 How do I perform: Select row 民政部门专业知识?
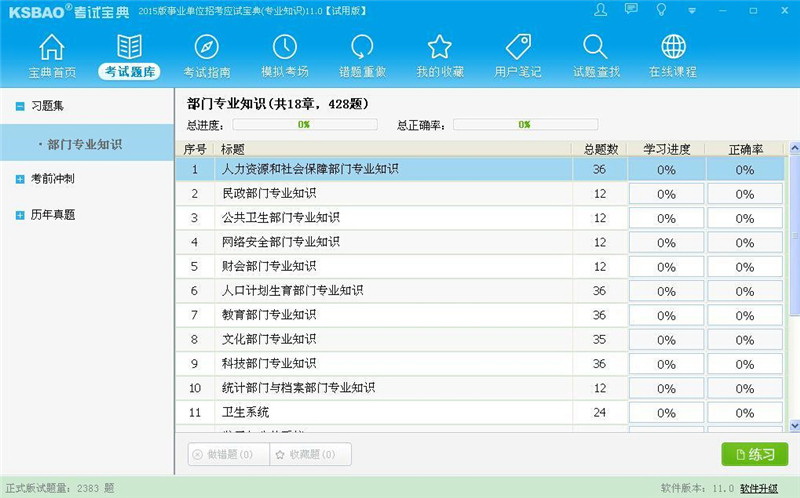point(480,193)
